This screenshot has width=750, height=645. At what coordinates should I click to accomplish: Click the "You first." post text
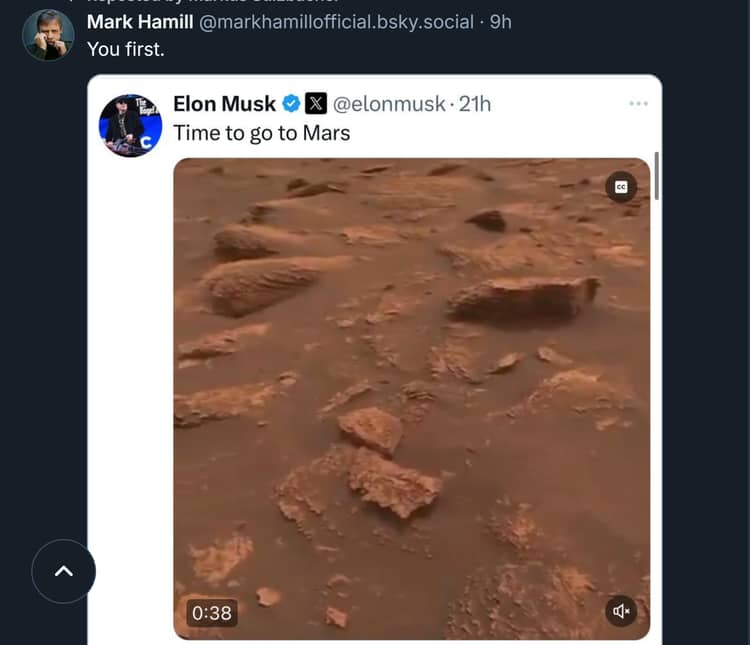pyautogui.click(x=126, y=48)
